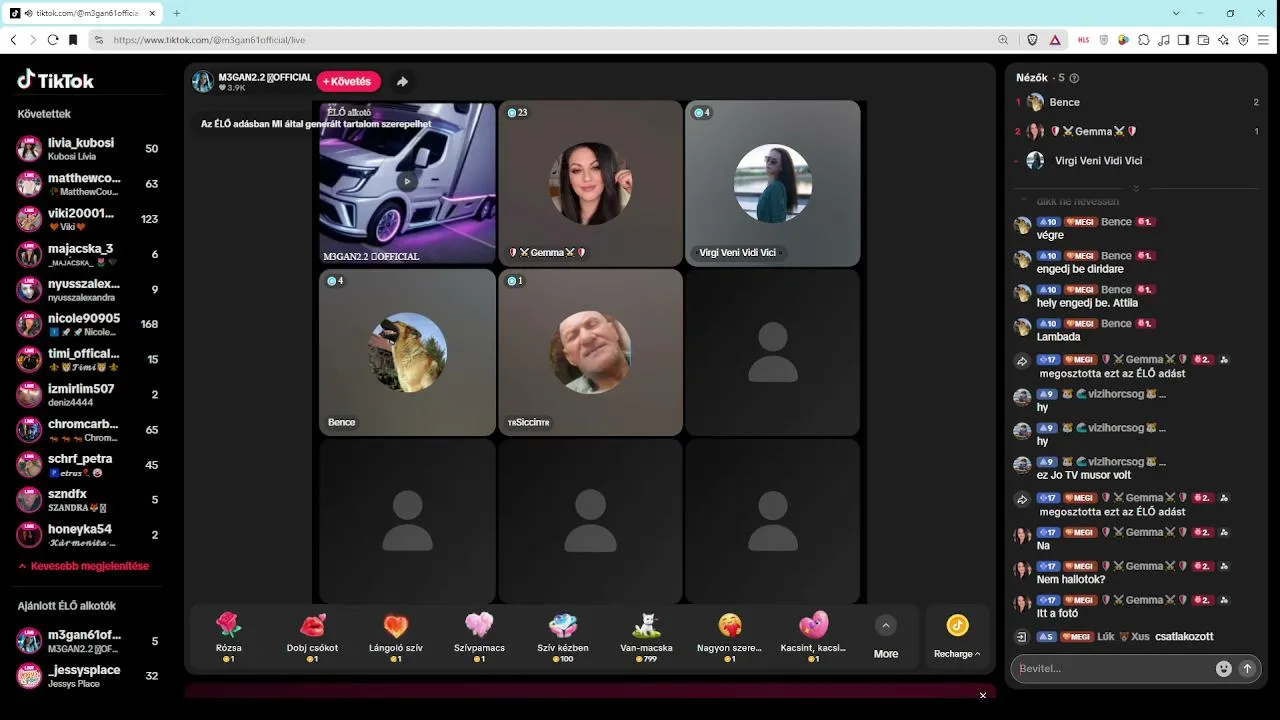Open nicole90905 live channel
This screenshot has width=1280, height=720.
[x=88, y=324]
